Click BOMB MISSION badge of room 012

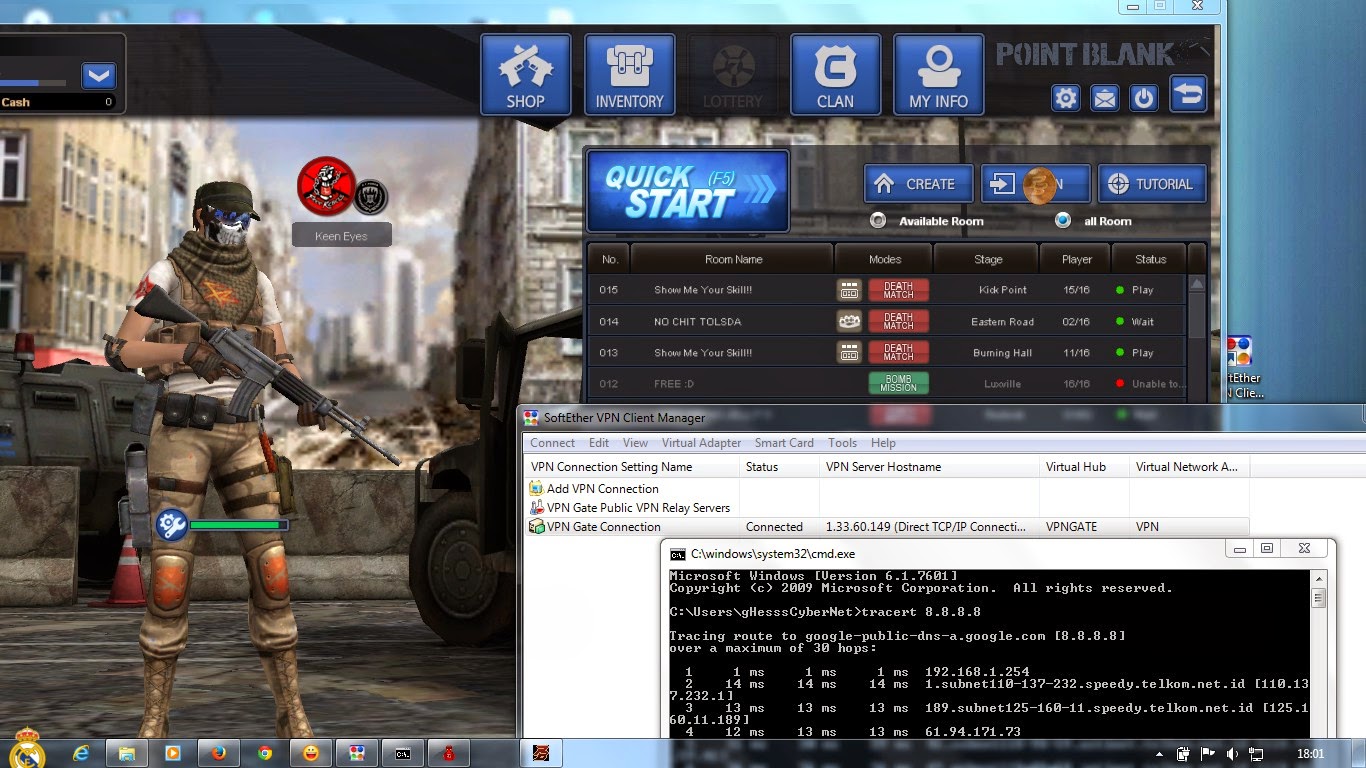(x=898, y=383)
